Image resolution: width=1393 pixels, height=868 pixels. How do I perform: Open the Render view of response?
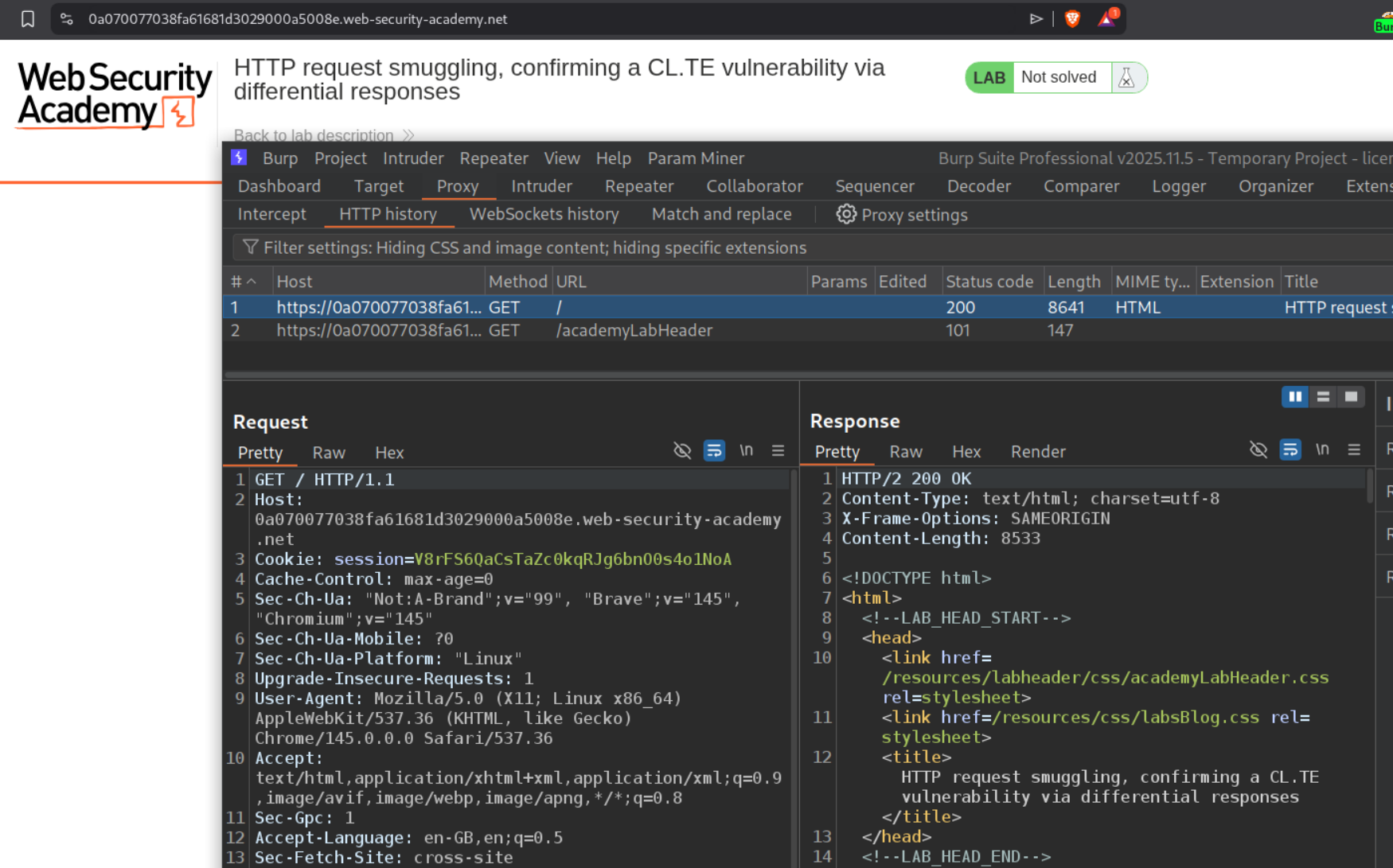pyautogui.click(x=1037, y=452)
